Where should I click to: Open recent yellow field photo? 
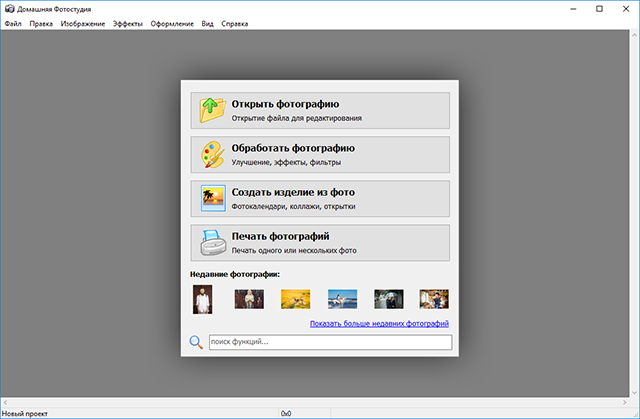click(x=296, y=299)
